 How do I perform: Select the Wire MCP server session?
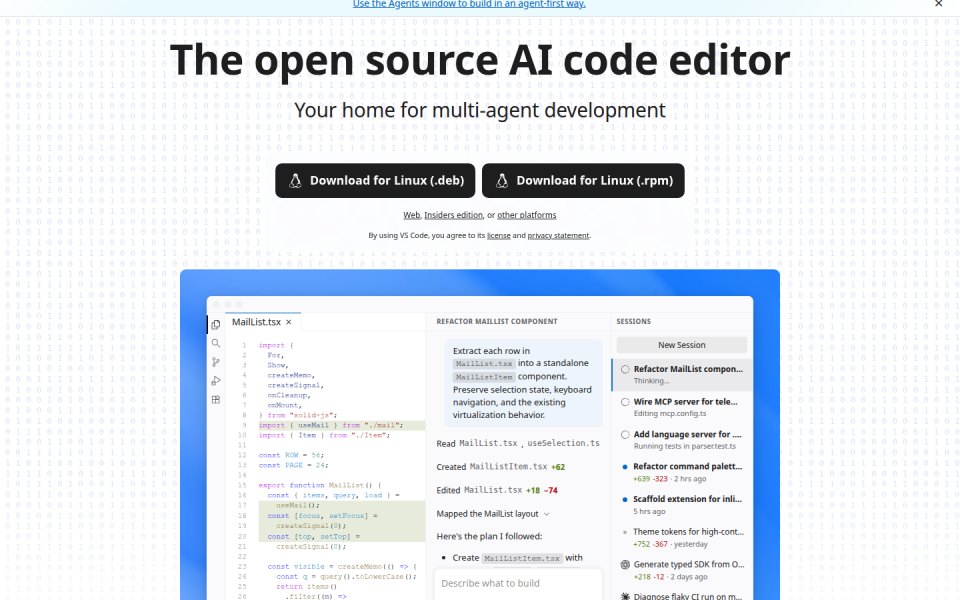click(x=681, y=407)
